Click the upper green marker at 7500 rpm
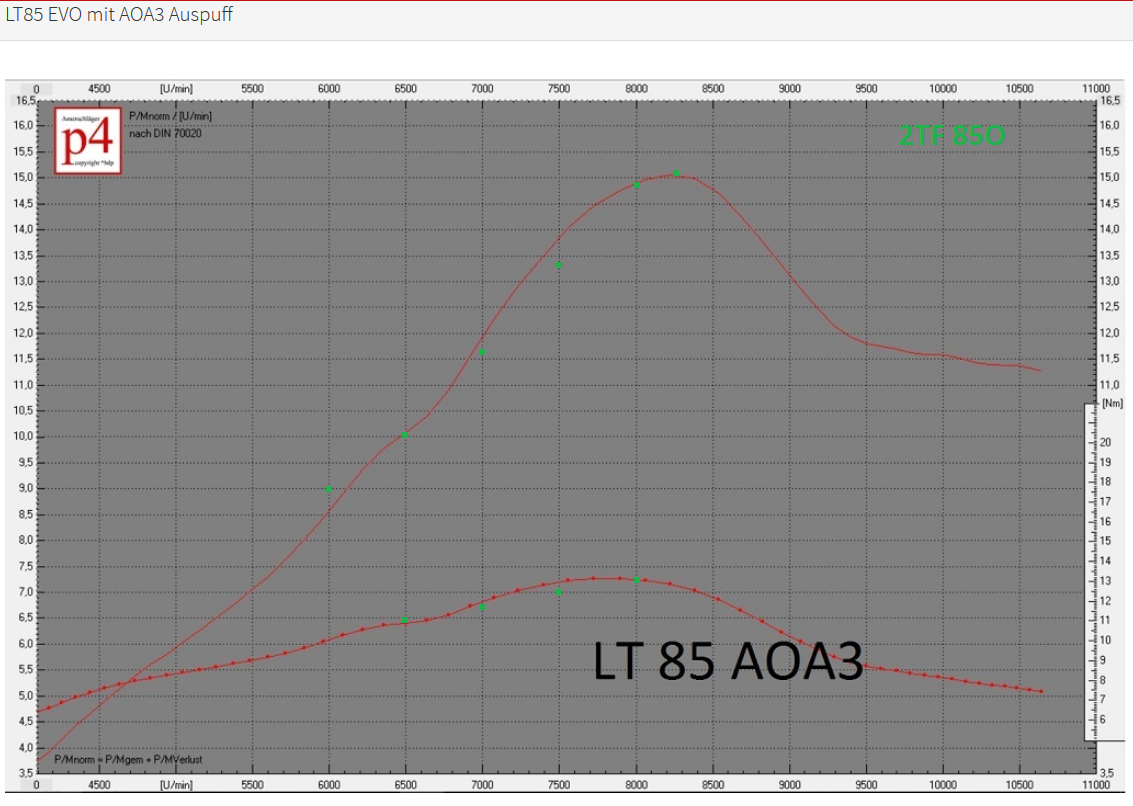Viewport: 1133px width, 806px height. click(559, 264)
